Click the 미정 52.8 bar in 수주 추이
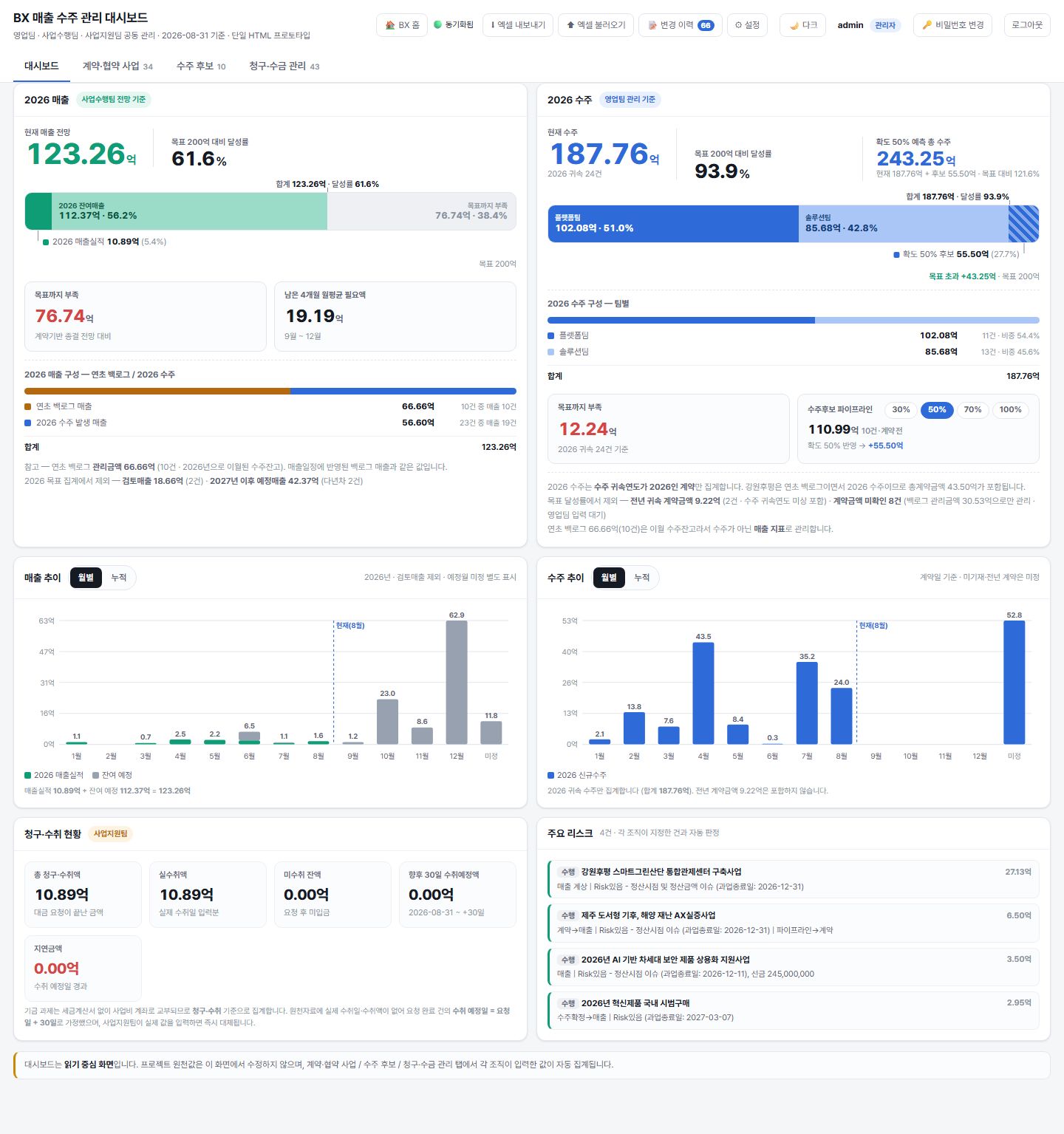 pyautogui.click(x=1014, y=682)
